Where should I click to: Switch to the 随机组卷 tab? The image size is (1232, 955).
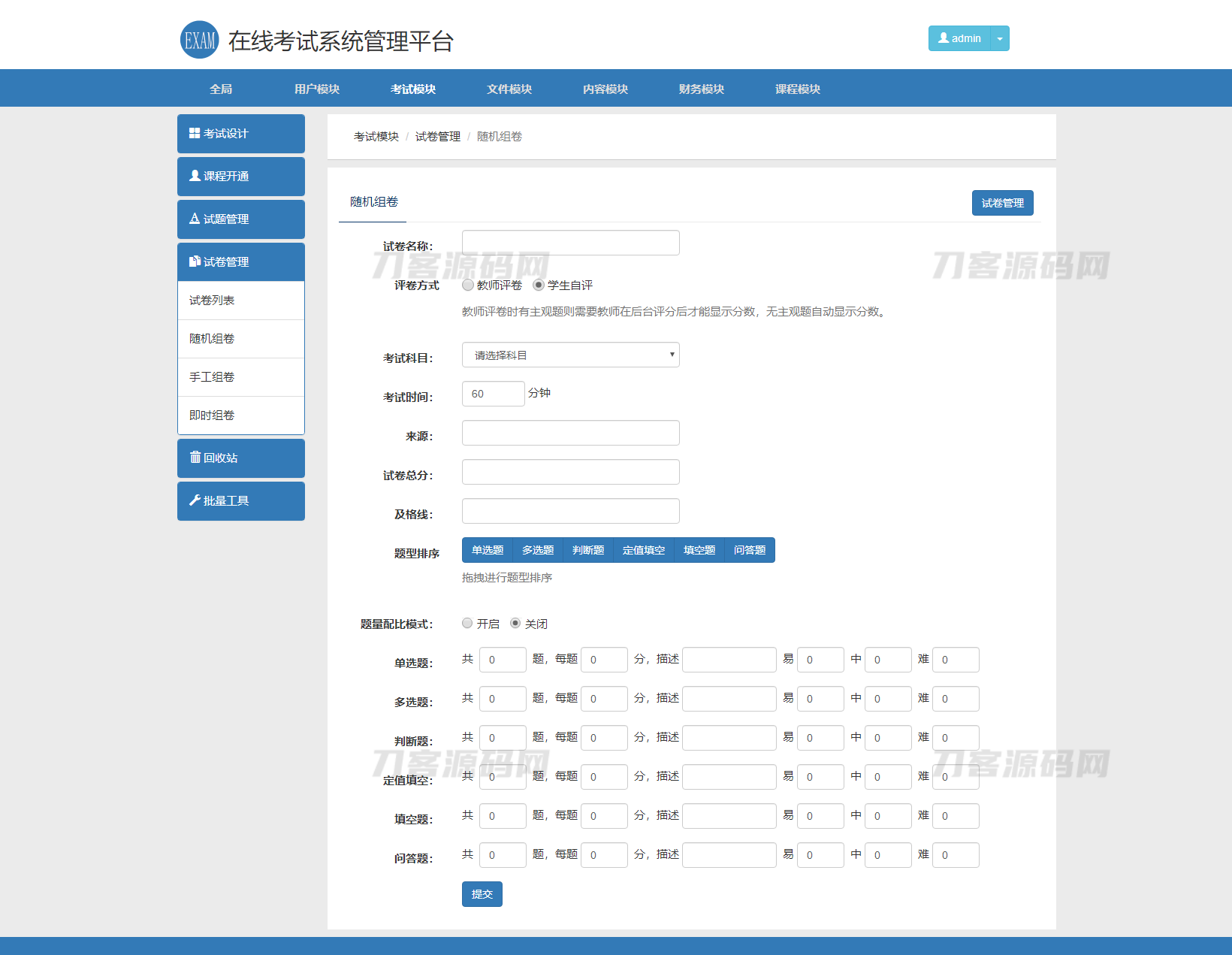(x=373, y=201)
